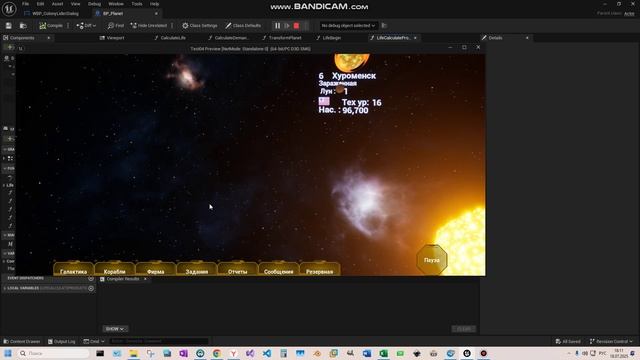Click the Windows taskbar search box
The height and width of the screenshot is (360, 640).
(53, 353)
